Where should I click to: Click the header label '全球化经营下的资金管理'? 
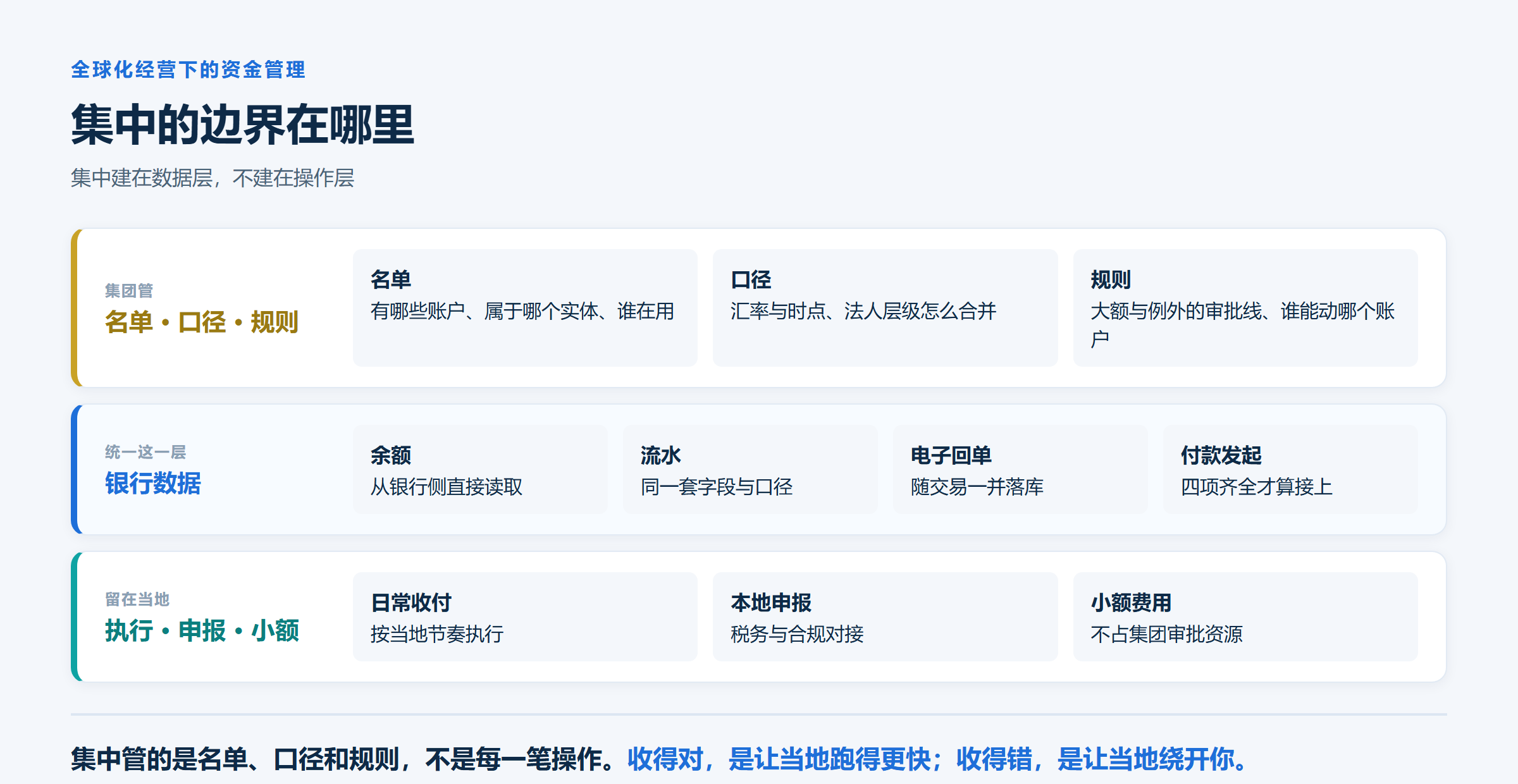click(188, 70)
